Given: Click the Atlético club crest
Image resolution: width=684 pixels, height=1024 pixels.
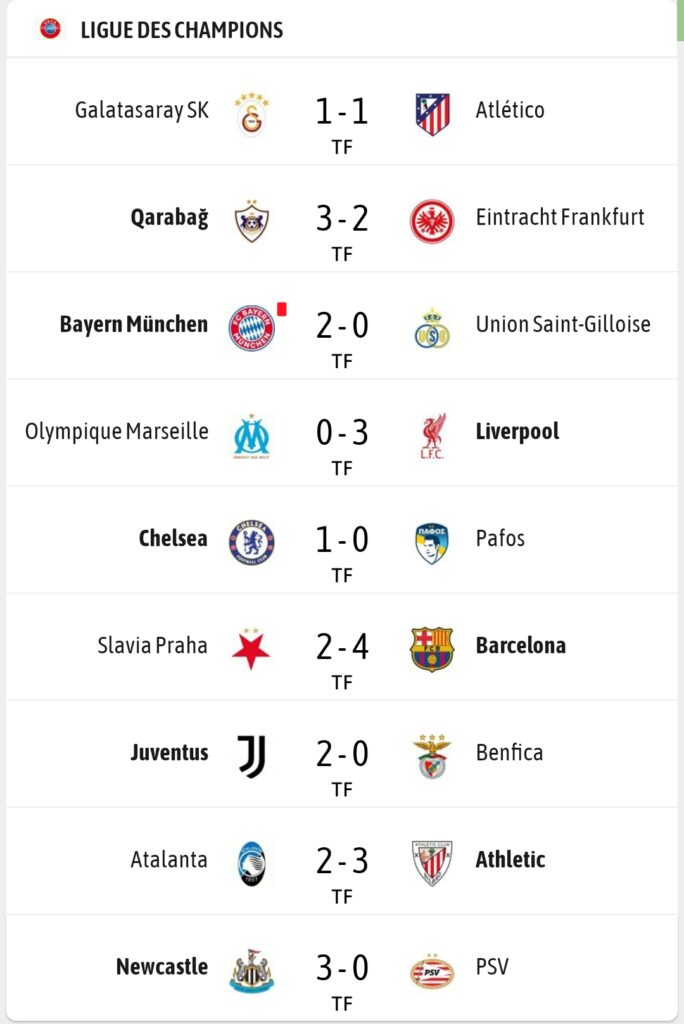Looking at the screenshot, I should tap(432, 113).
